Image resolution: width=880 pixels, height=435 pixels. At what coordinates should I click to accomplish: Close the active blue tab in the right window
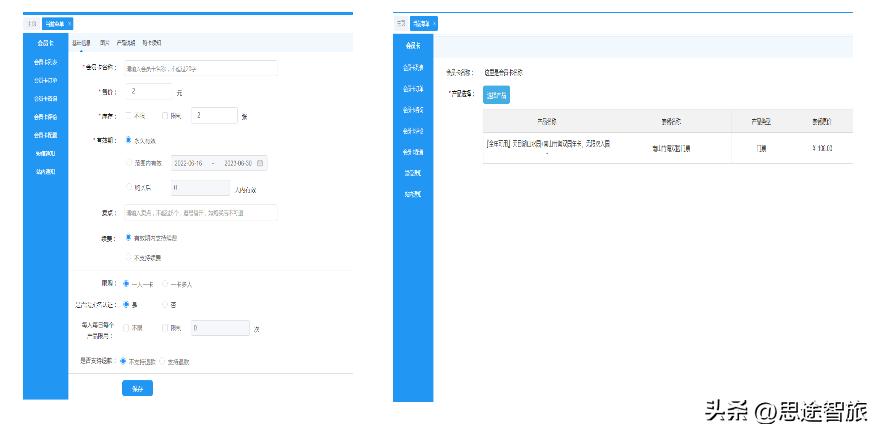[x=433, y=23]
